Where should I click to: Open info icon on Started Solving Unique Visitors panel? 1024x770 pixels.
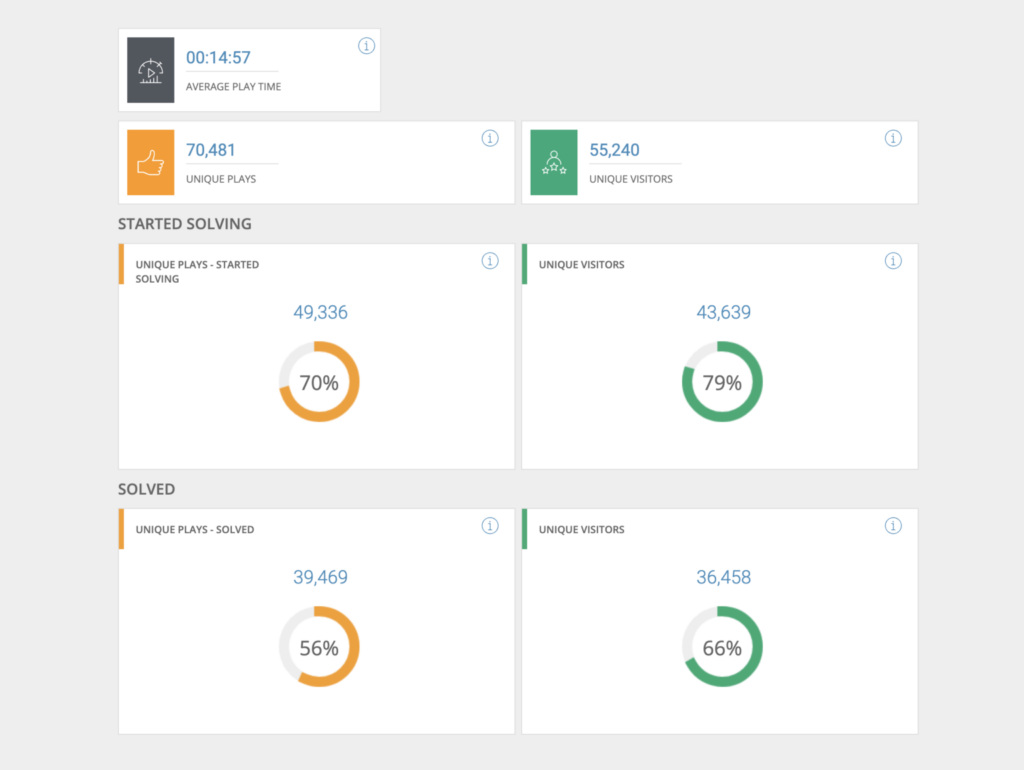(893, 261)
